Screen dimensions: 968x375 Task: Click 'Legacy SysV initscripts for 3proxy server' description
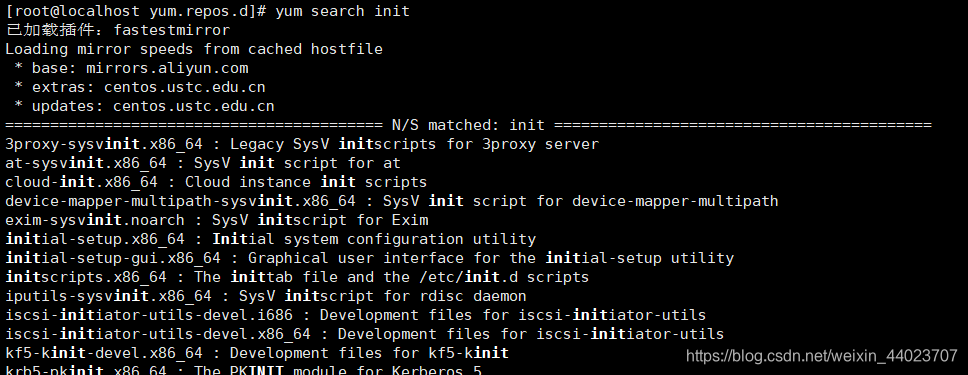(x=414, y=145)
